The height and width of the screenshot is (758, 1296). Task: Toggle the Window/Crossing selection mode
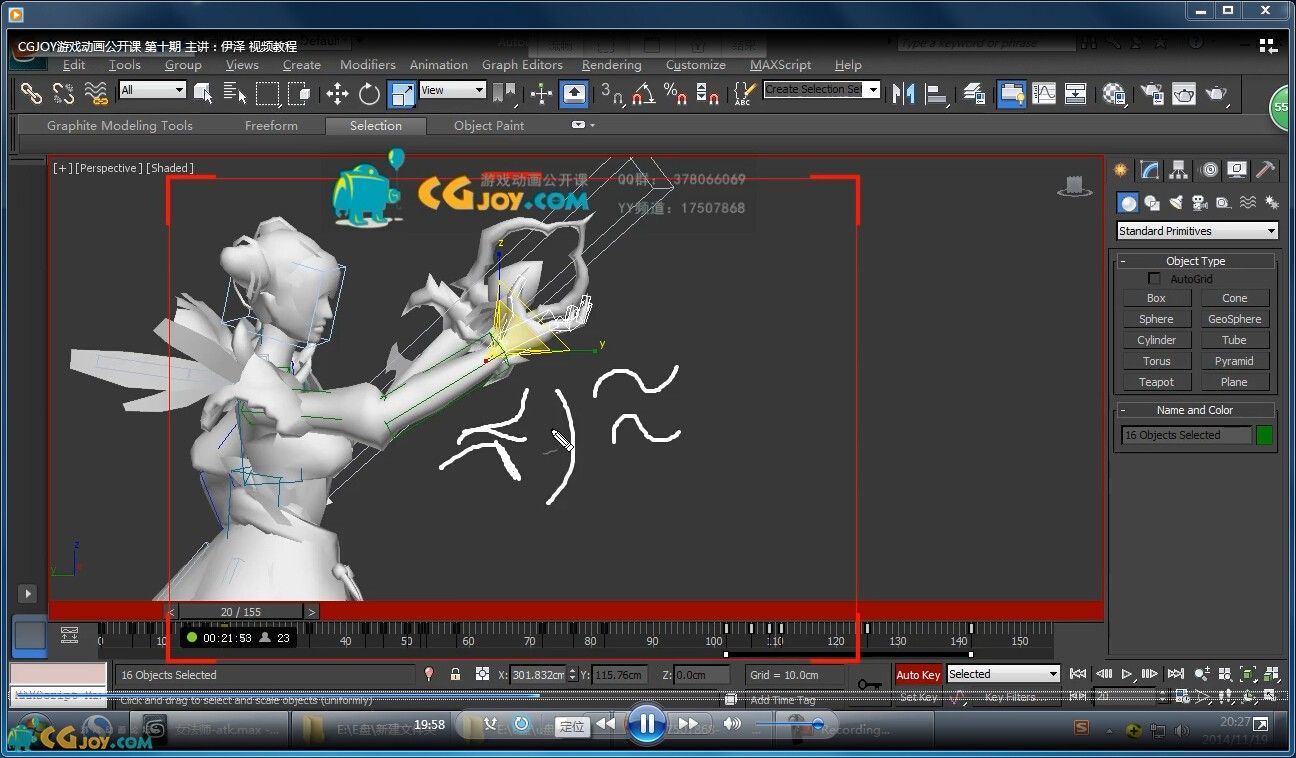pos(299,93)
